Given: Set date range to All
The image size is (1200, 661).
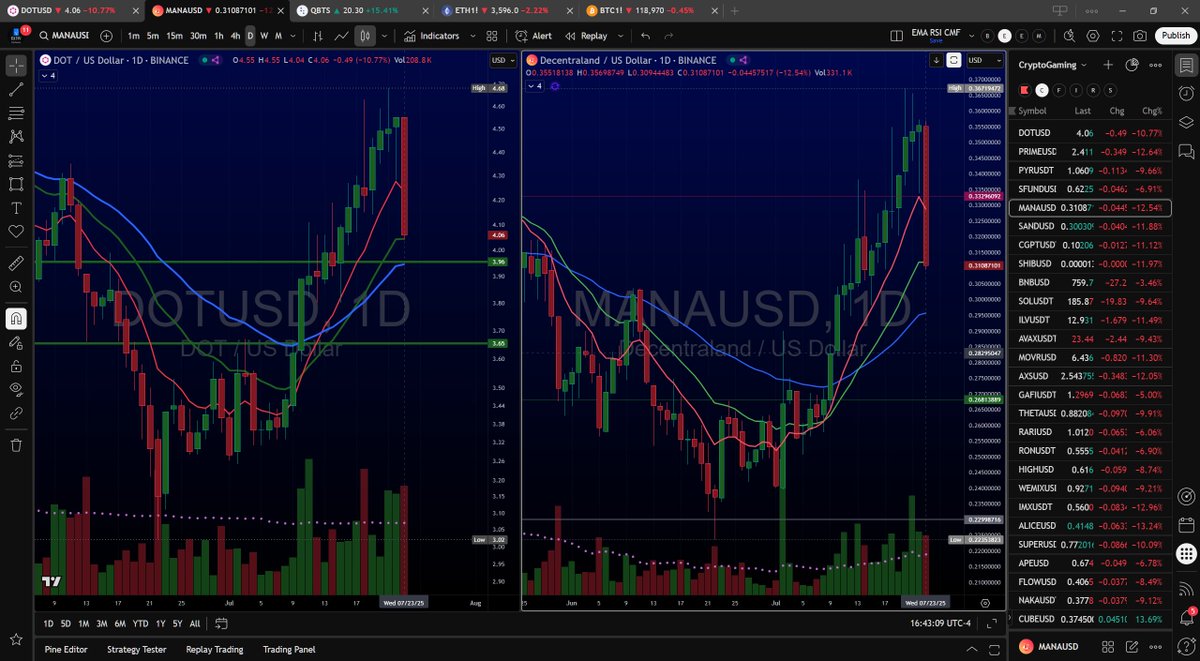Looking at the screenshot, I should (194, 623).
